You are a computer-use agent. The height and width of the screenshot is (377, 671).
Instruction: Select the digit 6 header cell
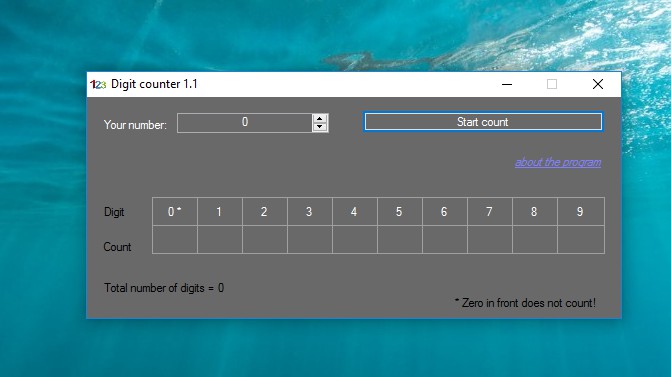click(445, 211)
